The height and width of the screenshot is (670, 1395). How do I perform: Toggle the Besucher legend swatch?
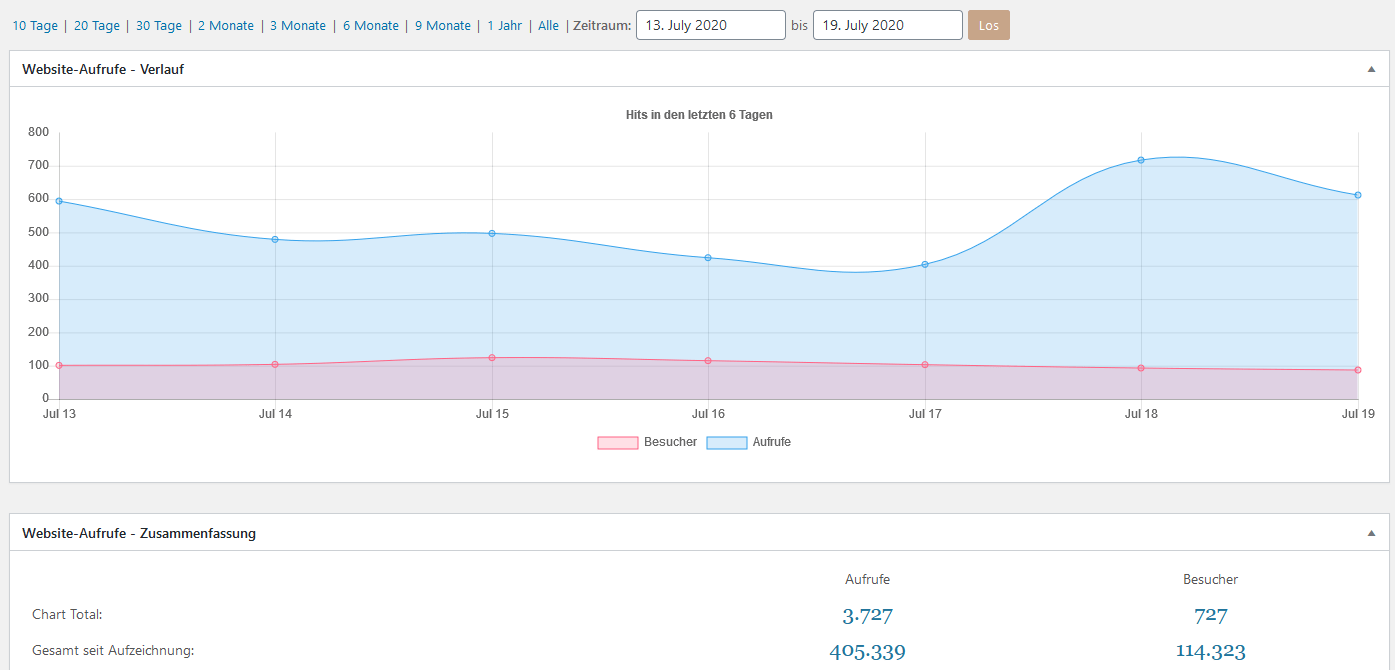(x=618, y=443)
